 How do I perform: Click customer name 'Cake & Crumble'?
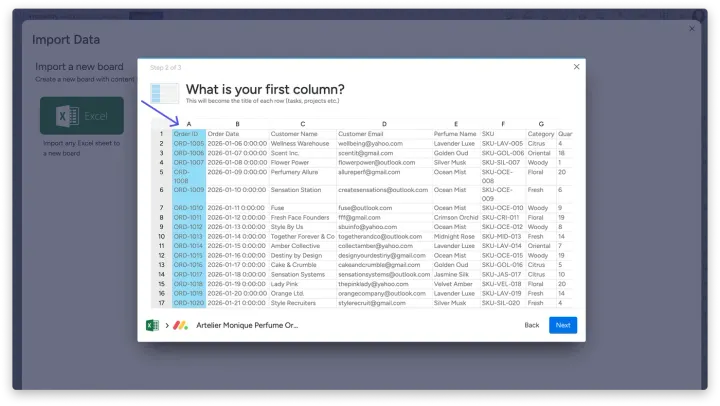293,265
